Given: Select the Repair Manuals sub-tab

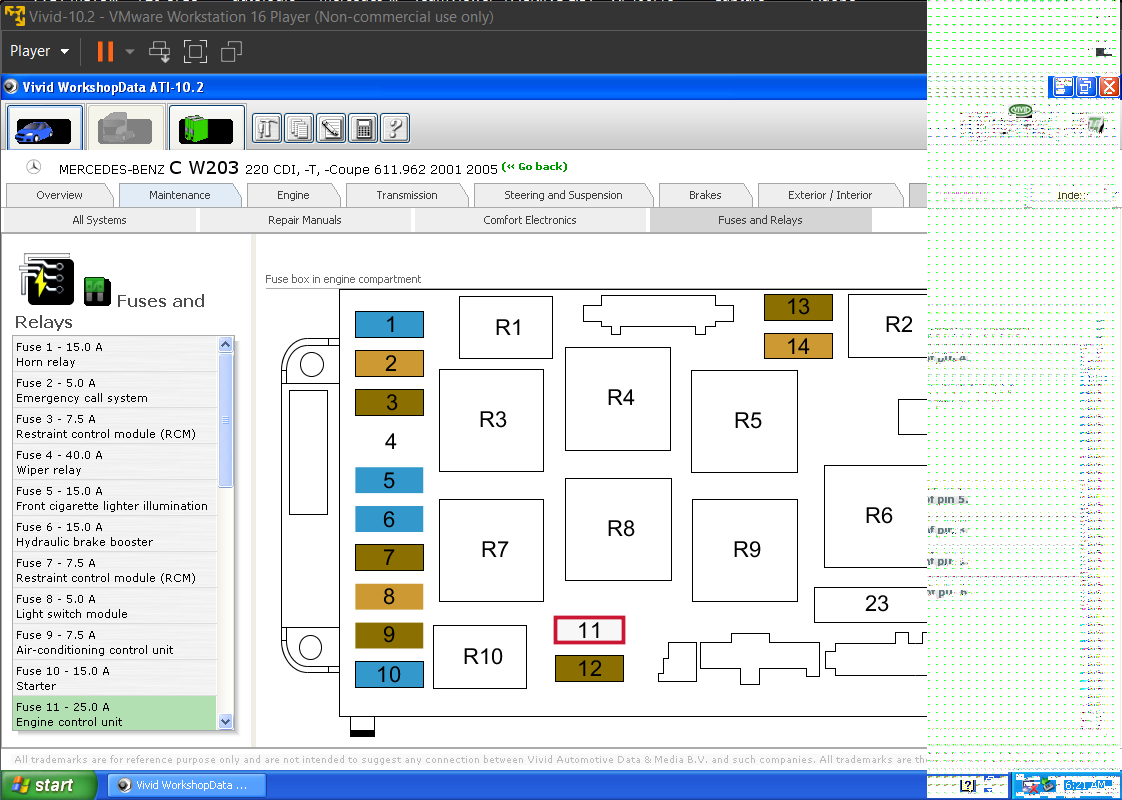Looking at the screenshot, I should pyautogui.click(x=305, y=220).
